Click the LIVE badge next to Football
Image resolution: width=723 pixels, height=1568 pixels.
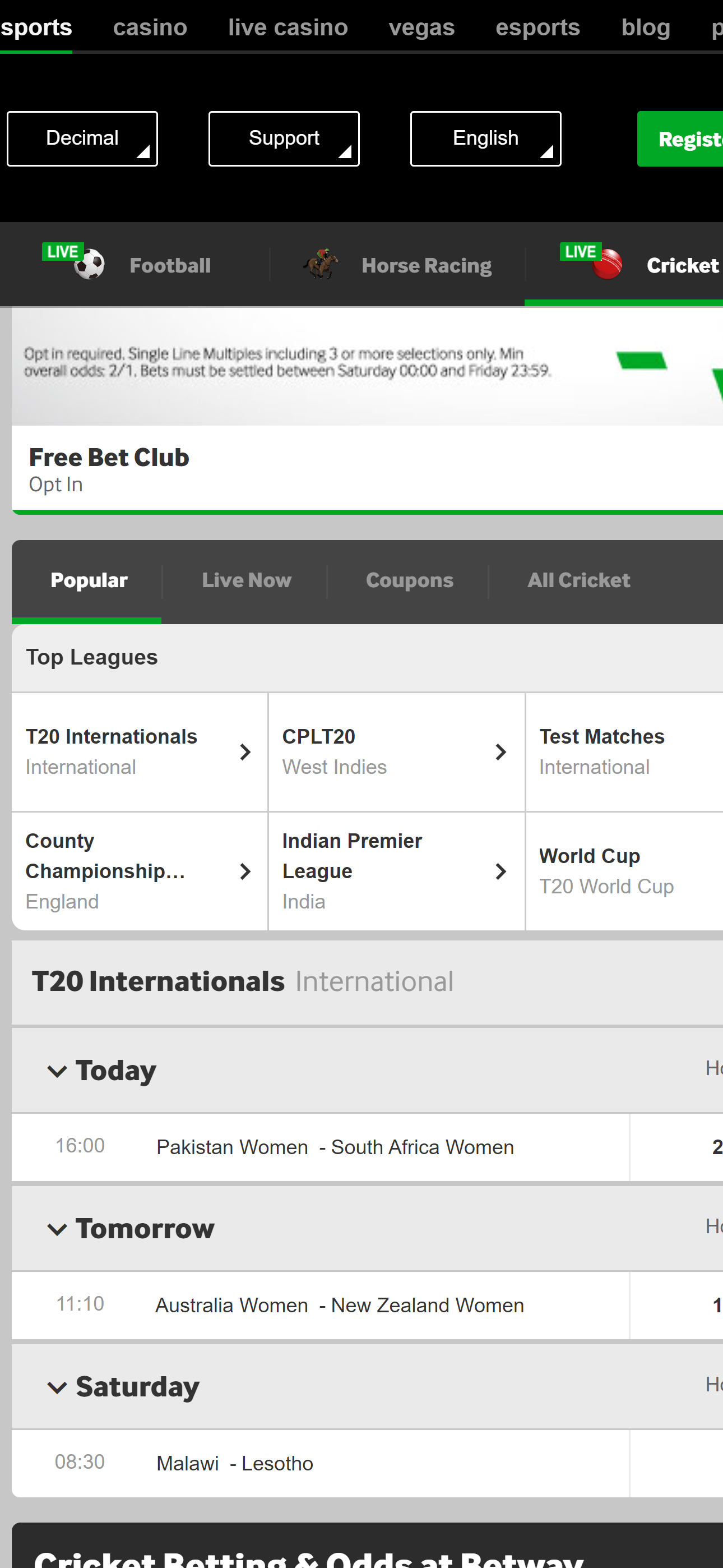coord(63,250)
